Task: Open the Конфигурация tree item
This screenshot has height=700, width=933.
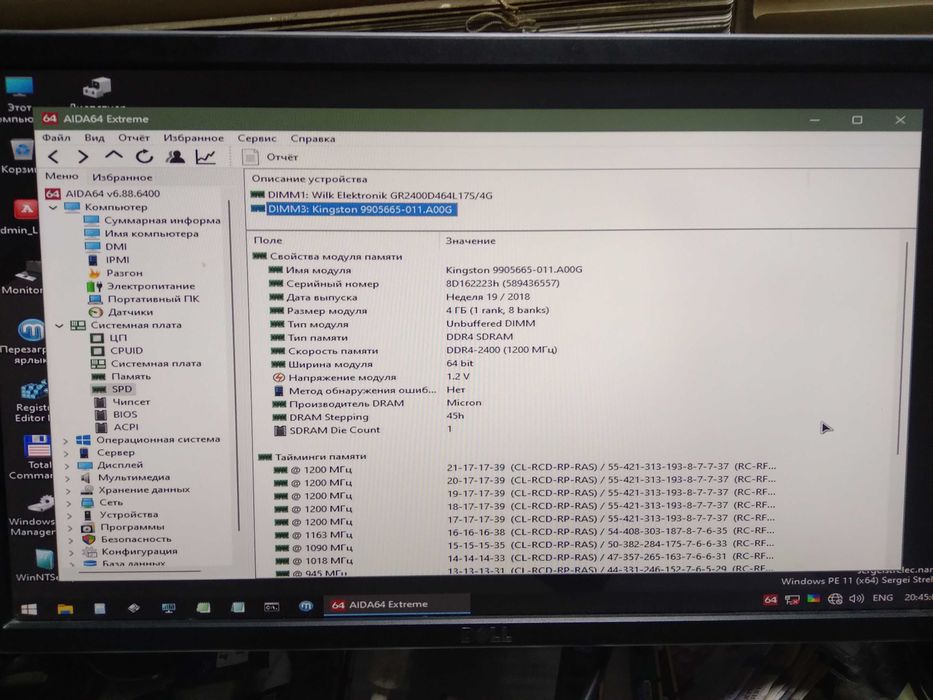Action: coord(130,551)
